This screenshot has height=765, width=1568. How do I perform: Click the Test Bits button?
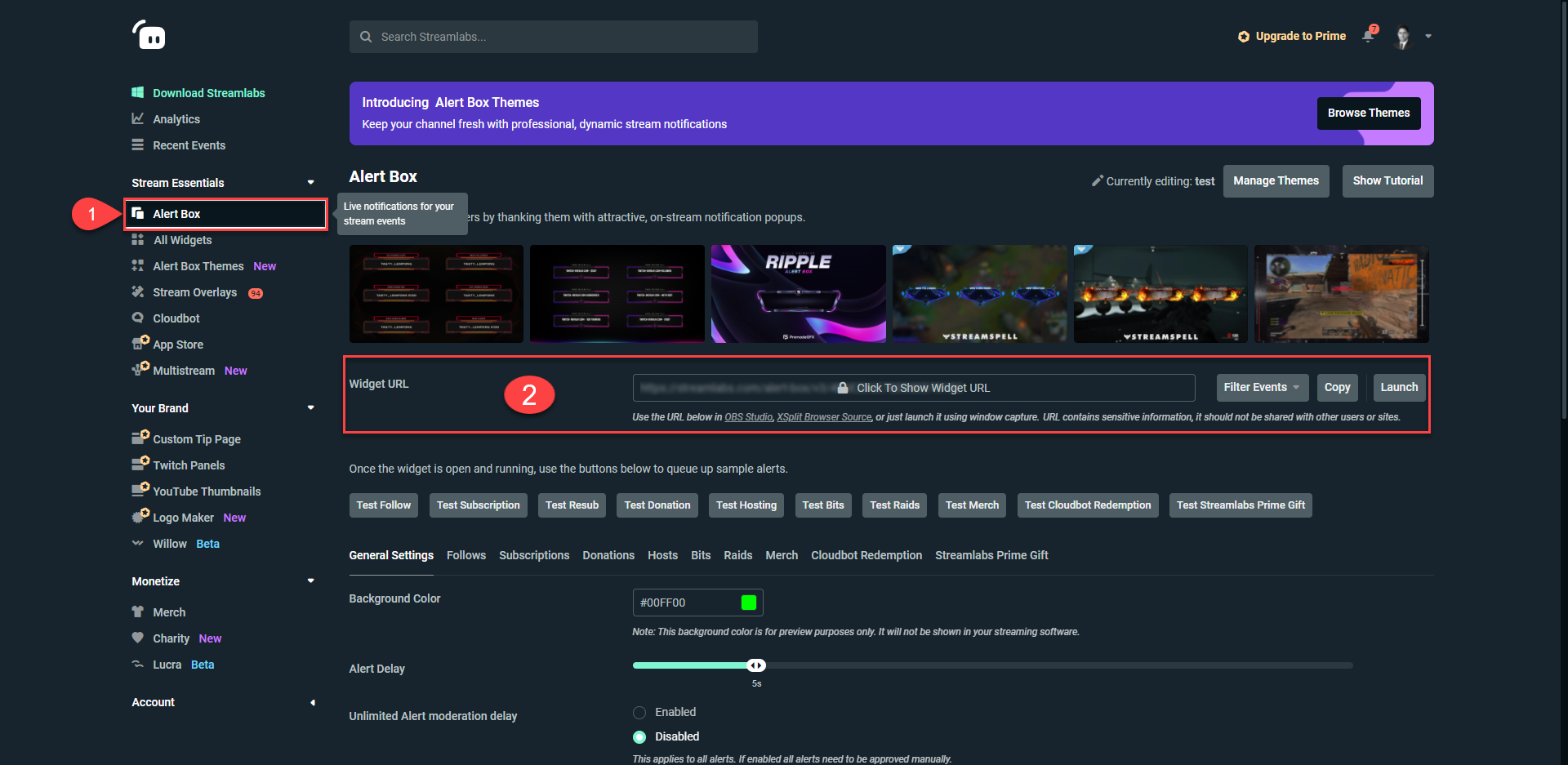tap(823, 505)
